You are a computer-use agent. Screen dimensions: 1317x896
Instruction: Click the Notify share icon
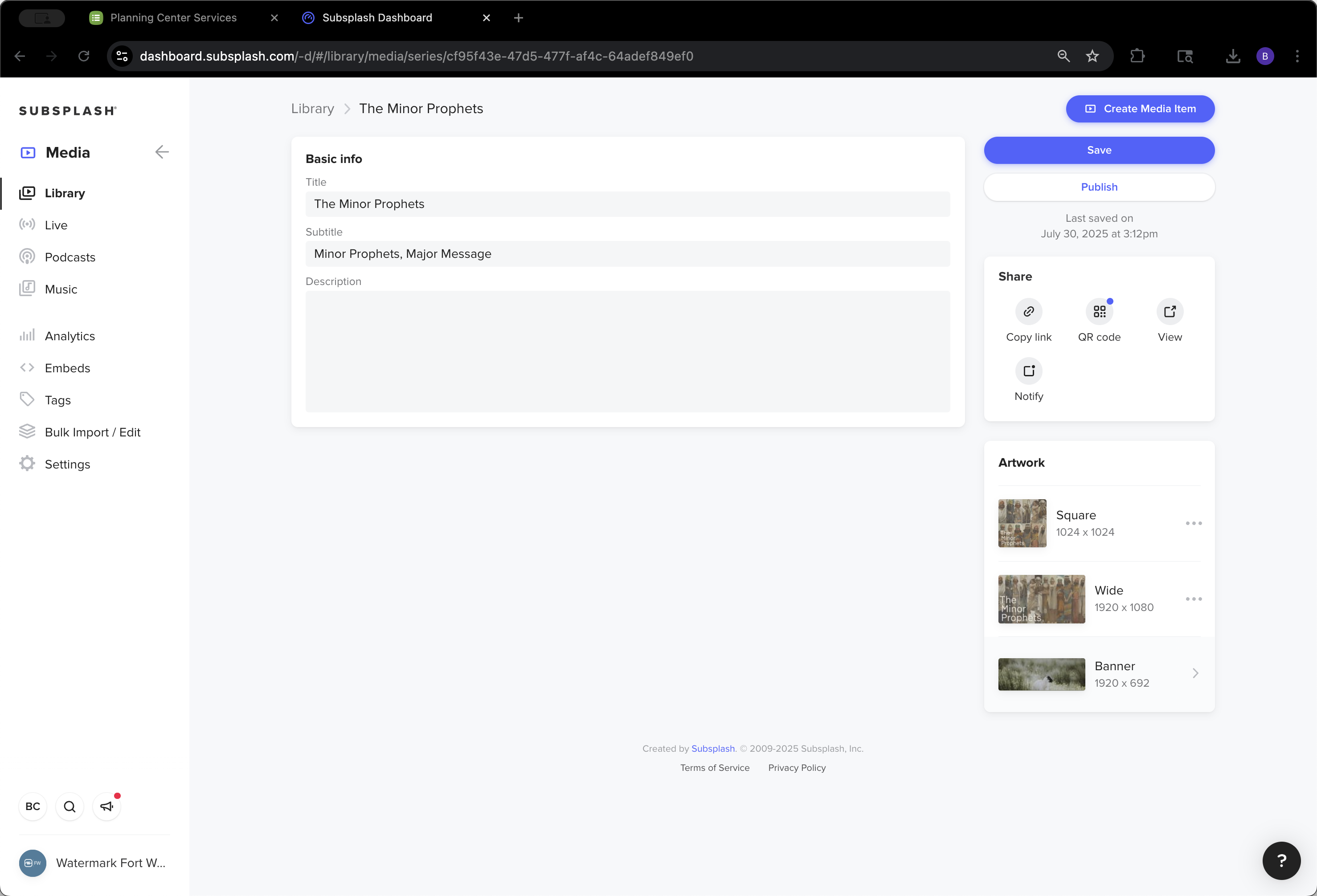[1029, 371]
